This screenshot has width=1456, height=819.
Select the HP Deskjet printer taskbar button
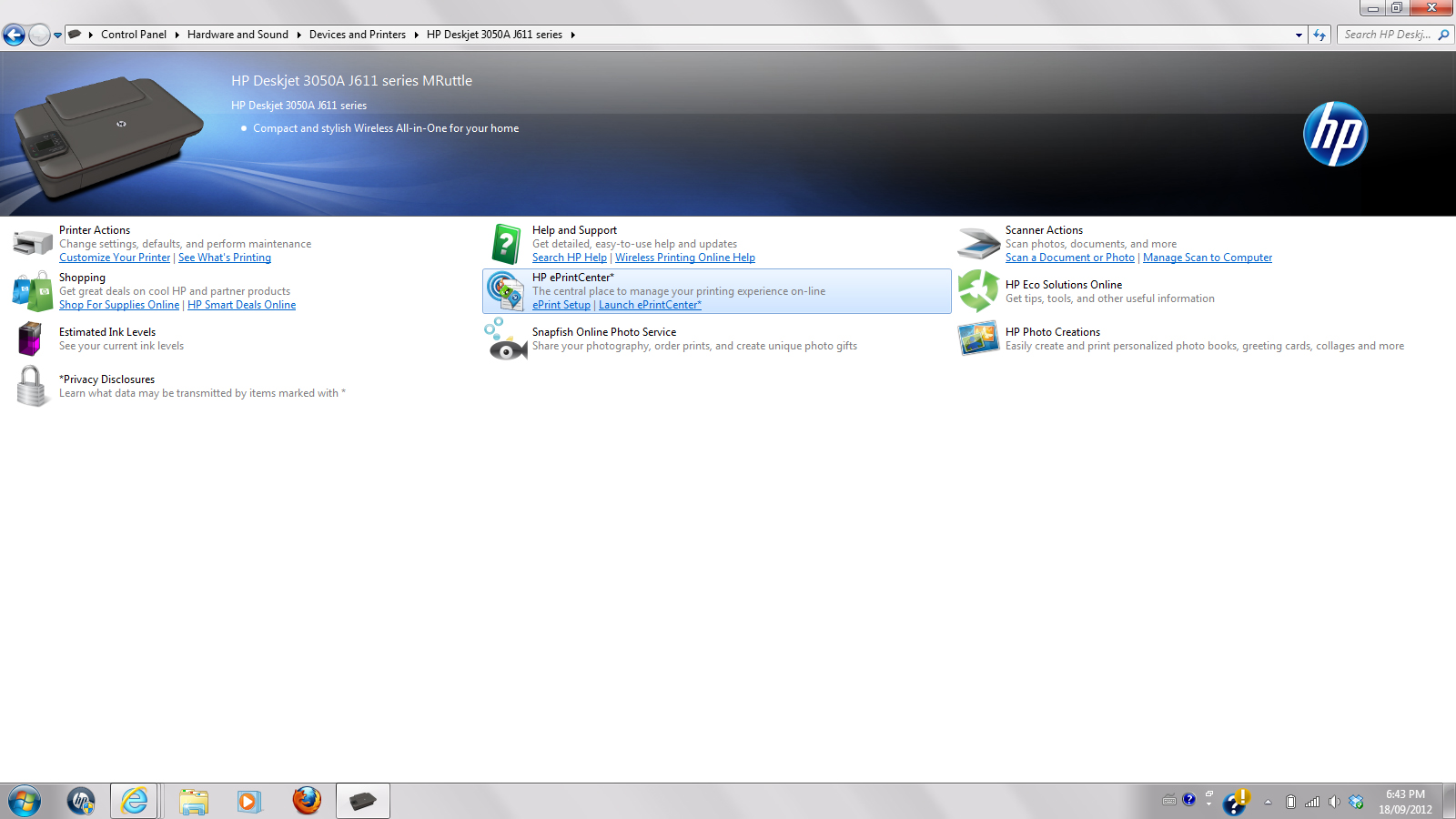click(x=363, y=801)
